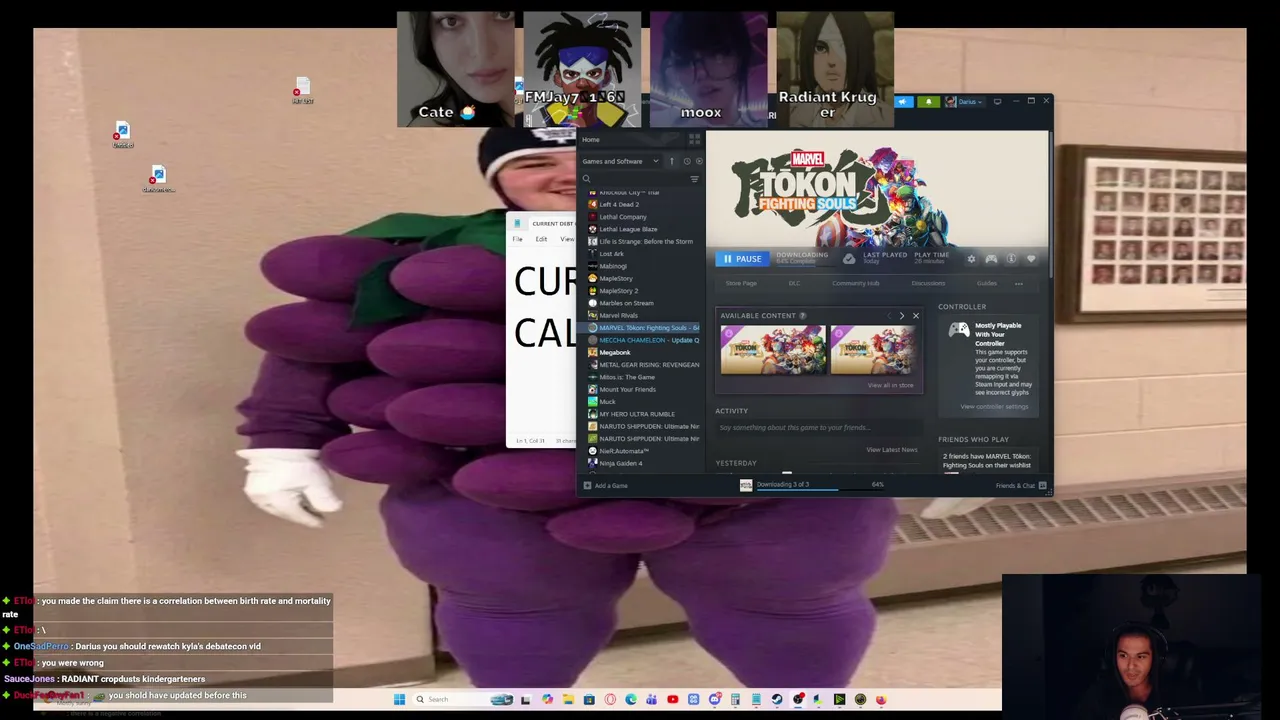Open the Steam announcements megaphone icon

903,102
